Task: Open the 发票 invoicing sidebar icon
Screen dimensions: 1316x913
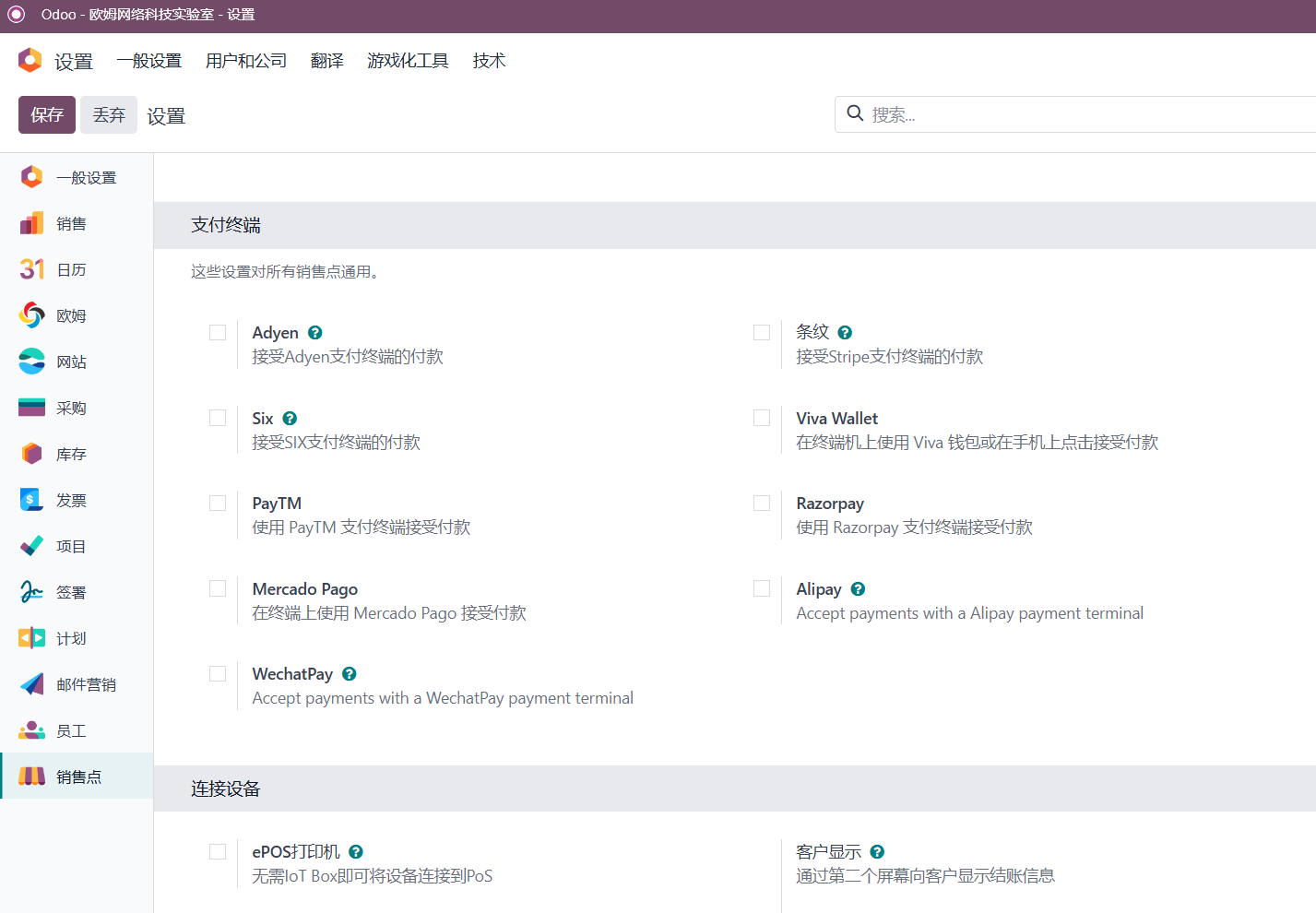Action: point(31,500)
